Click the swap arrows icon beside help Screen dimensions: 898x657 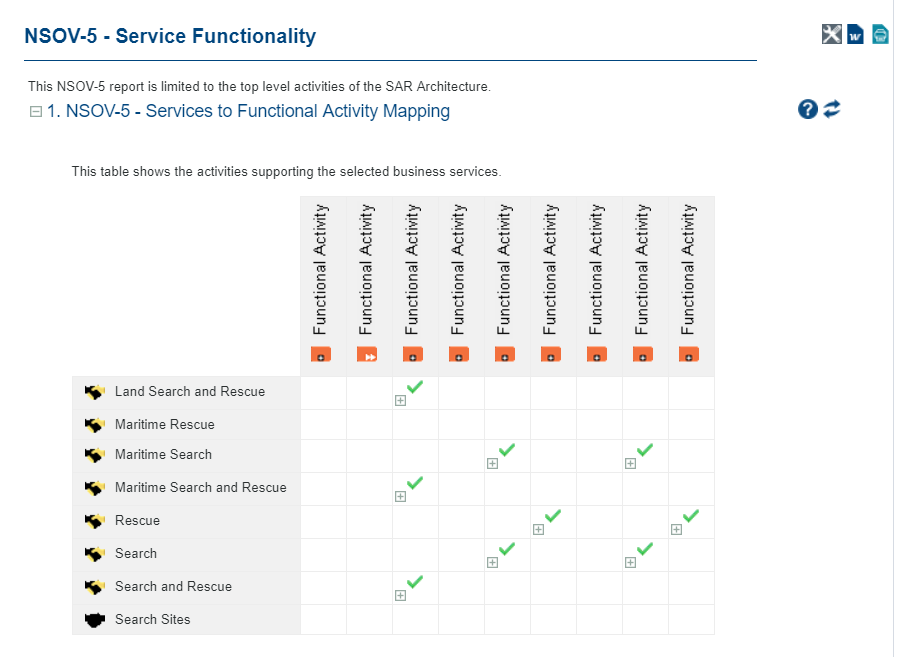(832, 110)
